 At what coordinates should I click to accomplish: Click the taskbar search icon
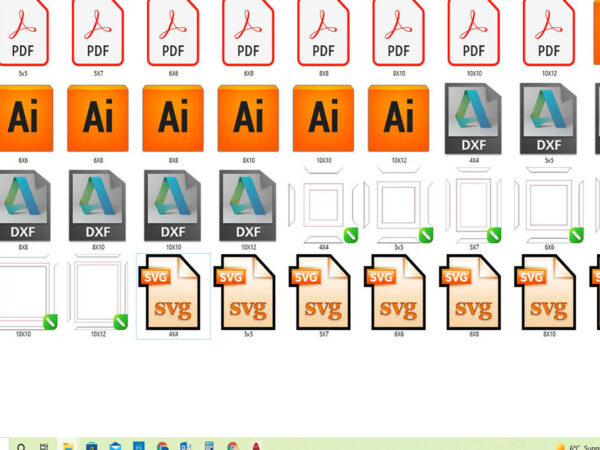click(20, 445)
